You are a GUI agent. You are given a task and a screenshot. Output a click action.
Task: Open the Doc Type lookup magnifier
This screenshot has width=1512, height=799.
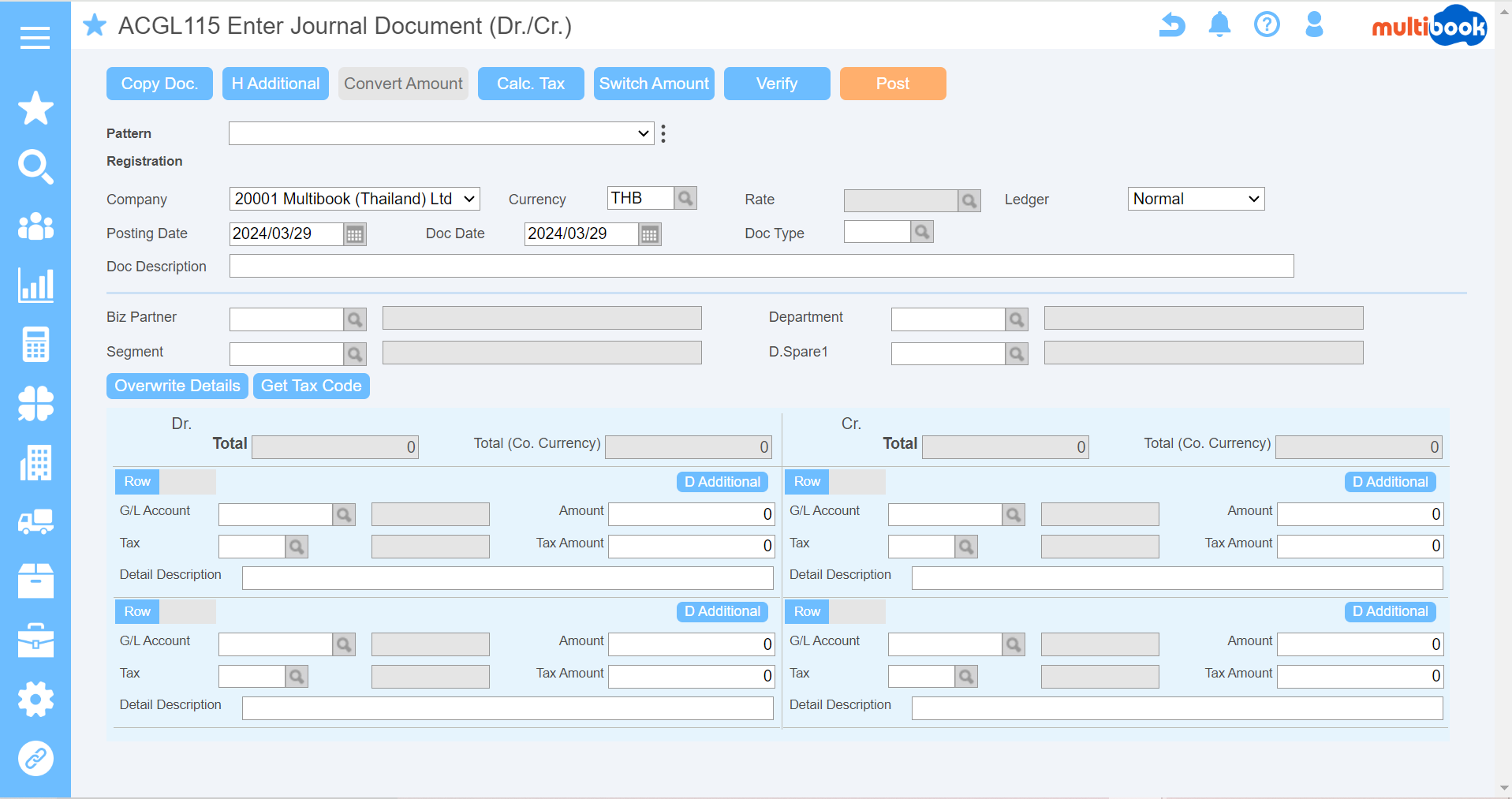click(x=922, y=232)
